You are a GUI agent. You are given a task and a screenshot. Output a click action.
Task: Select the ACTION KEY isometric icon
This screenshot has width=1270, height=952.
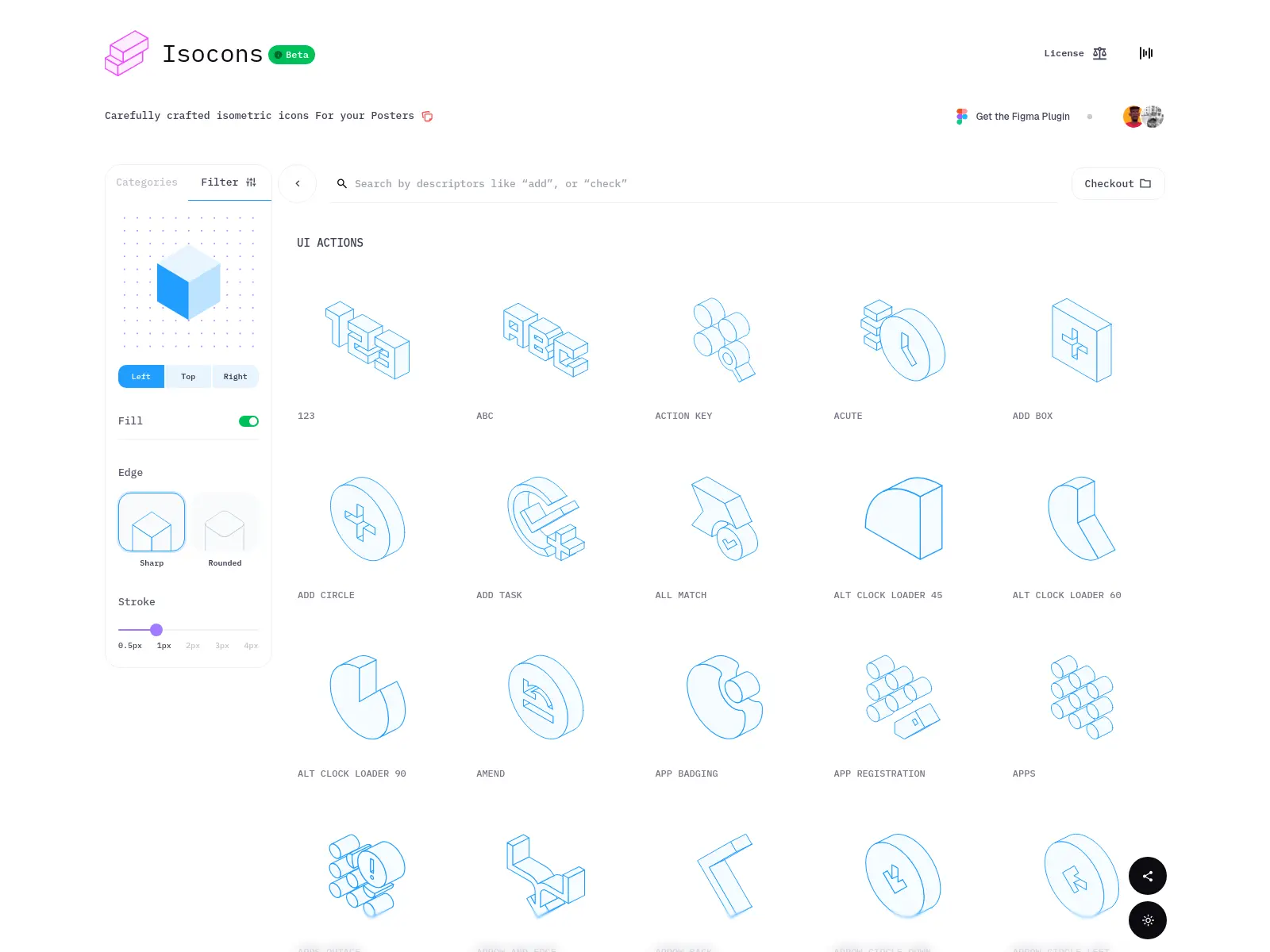[723, 341]
